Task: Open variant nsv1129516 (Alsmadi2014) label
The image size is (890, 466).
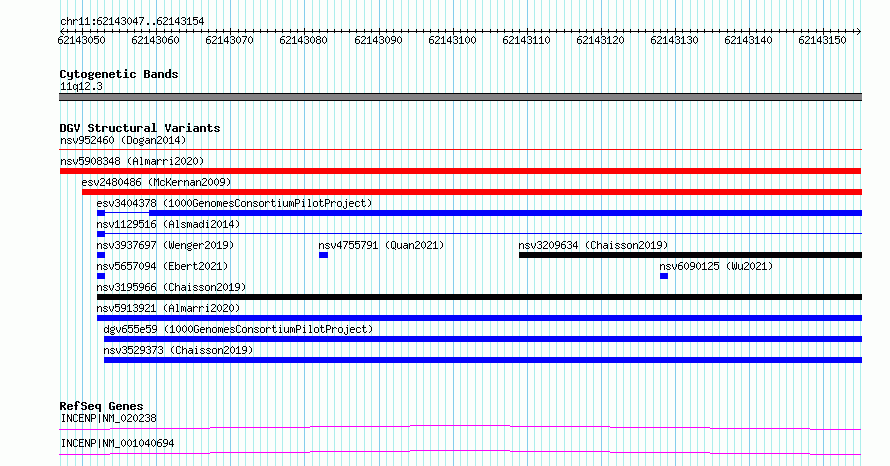Action: pos(168,224)
